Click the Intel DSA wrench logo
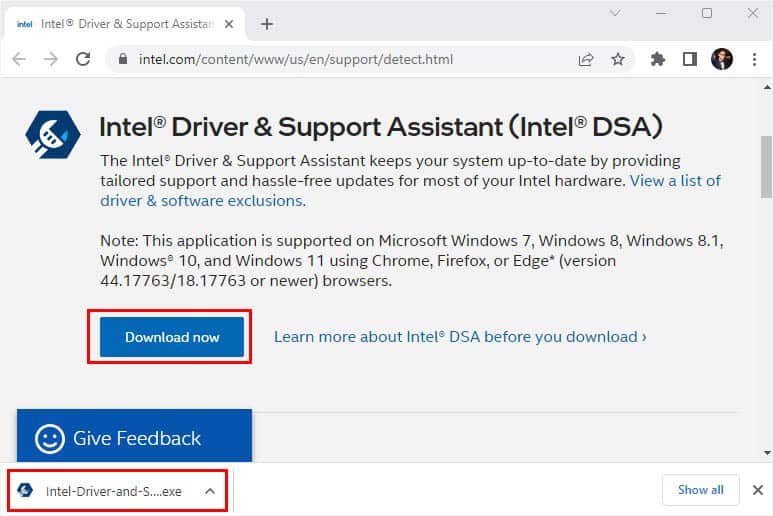The height and width of the screenshot is (516, 773). click(x=53, y=134)
